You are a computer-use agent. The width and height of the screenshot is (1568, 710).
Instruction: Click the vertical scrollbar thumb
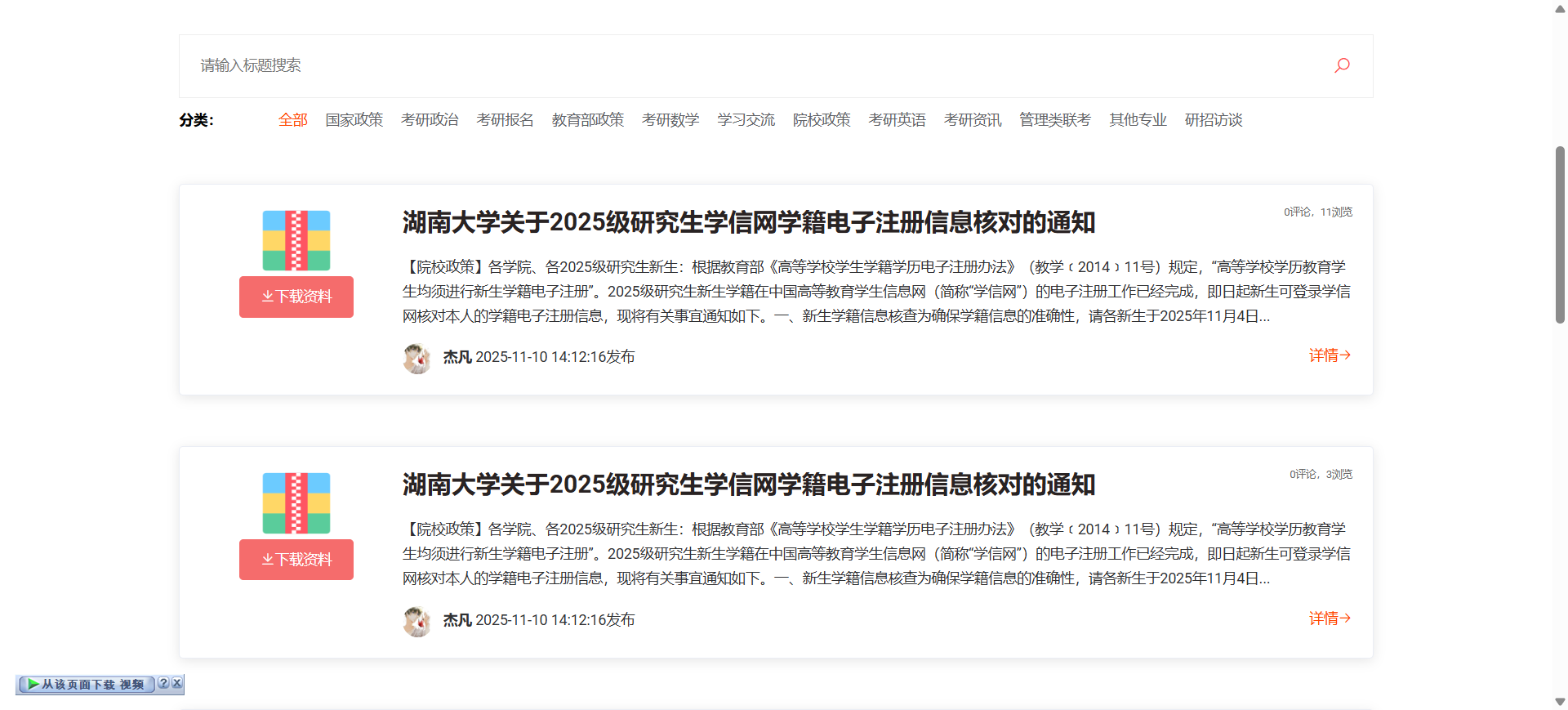(1560, 235)
